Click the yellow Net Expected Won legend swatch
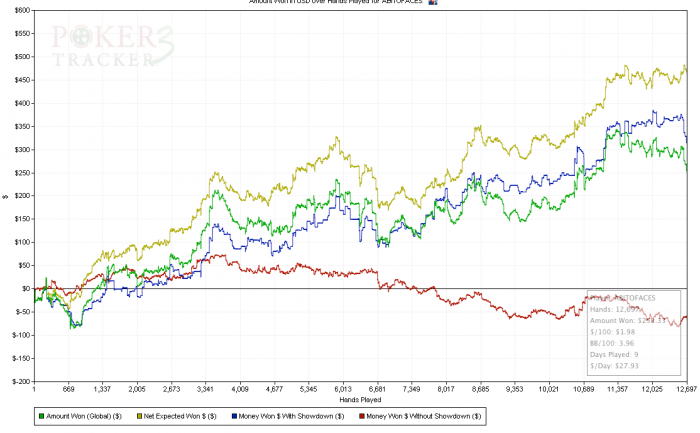 pos(139,416)
